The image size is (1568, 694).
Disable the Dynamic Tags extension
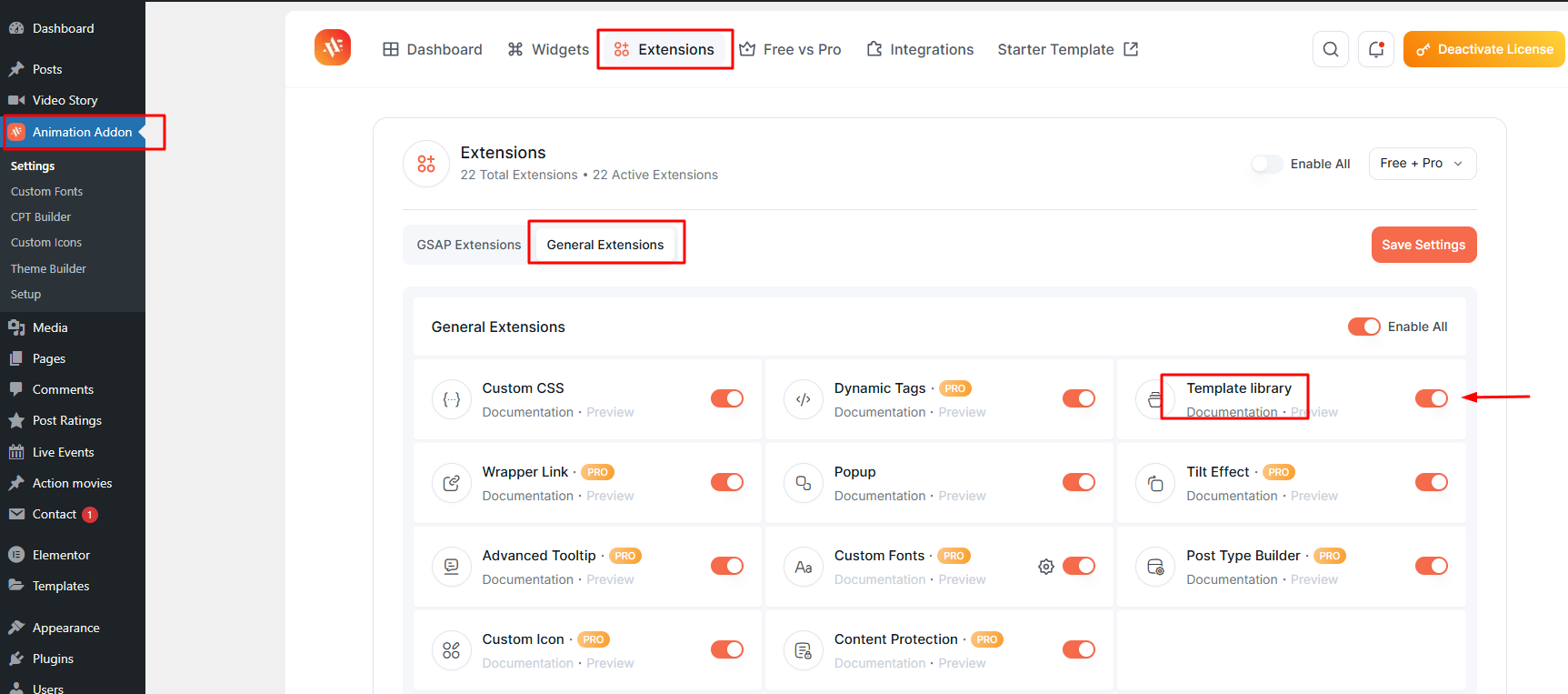[x=1079, y=398]
